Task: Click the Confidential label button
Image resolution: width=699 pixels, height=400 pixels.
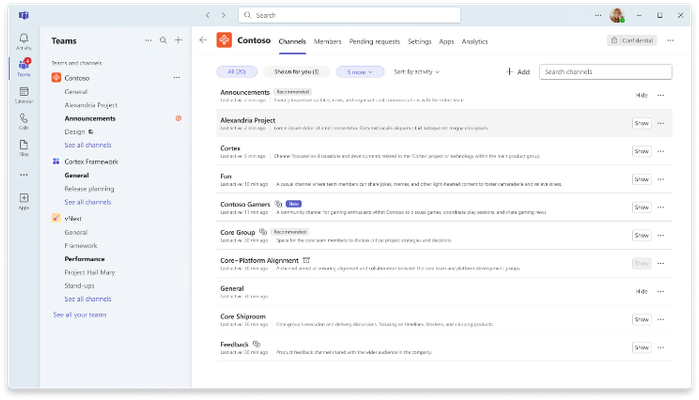Action: click(632, 41)
